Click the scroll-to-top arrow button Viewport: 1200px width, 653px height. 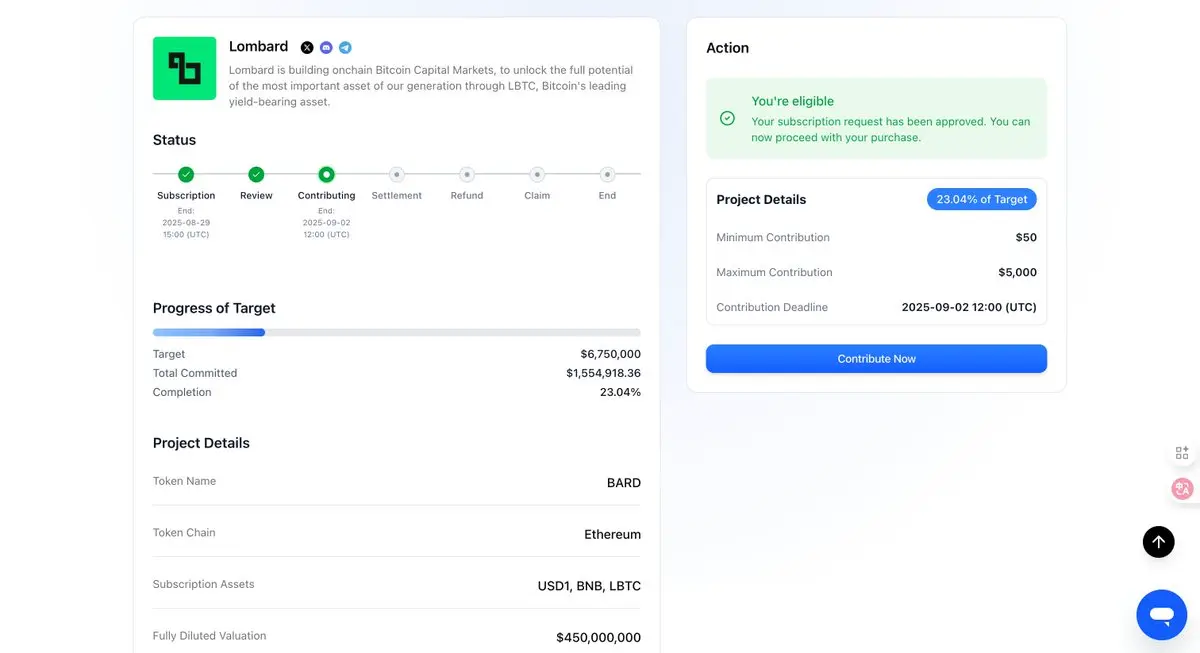coord(1158,542)
